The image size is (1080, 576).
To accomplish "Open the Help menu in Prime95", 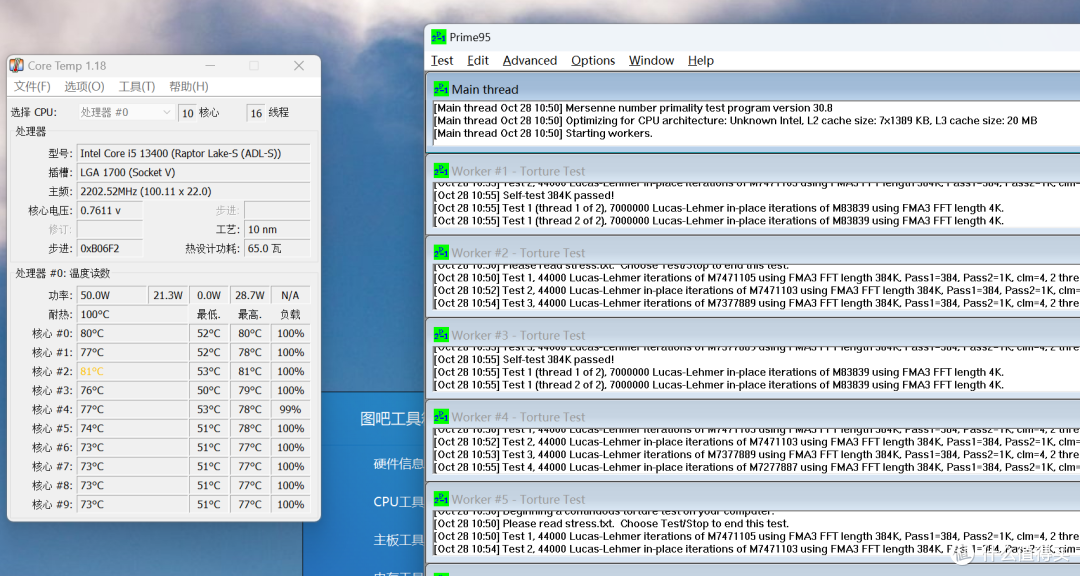I will pos(700,61).
